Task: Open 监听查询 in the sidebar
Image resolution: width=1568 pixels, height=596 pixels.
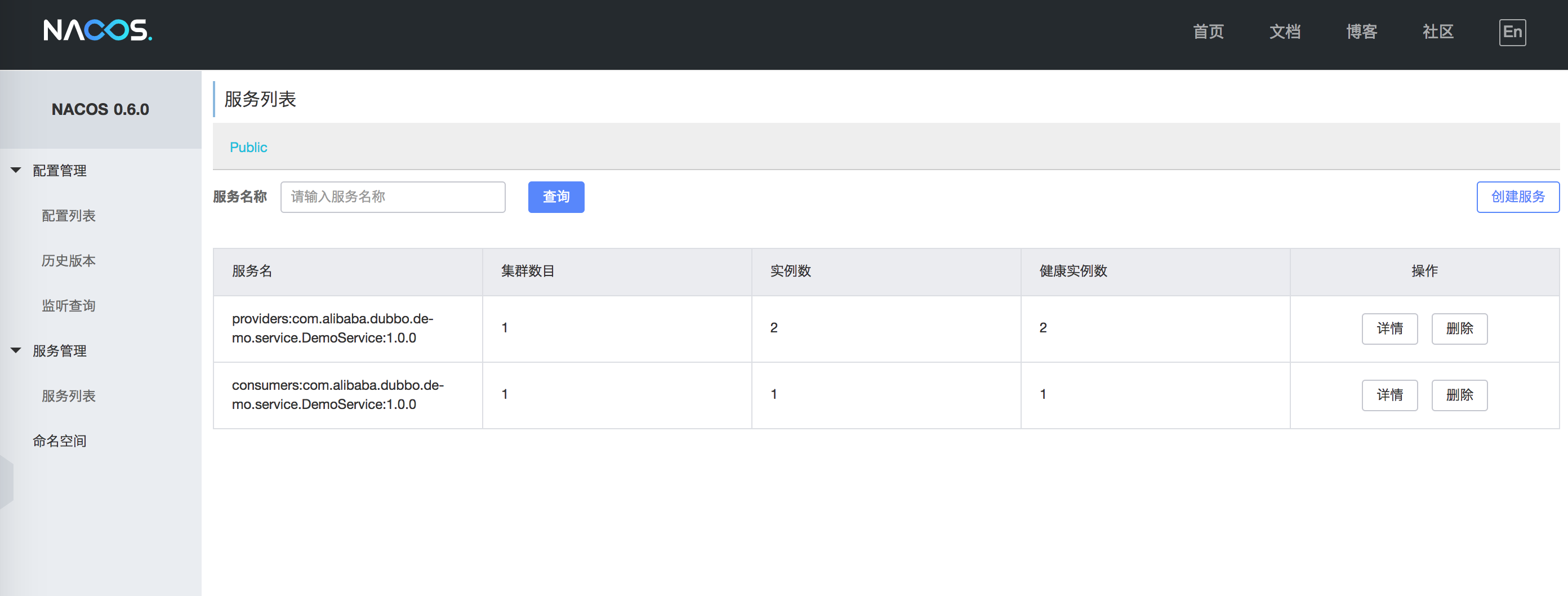Action: [69, 306]
